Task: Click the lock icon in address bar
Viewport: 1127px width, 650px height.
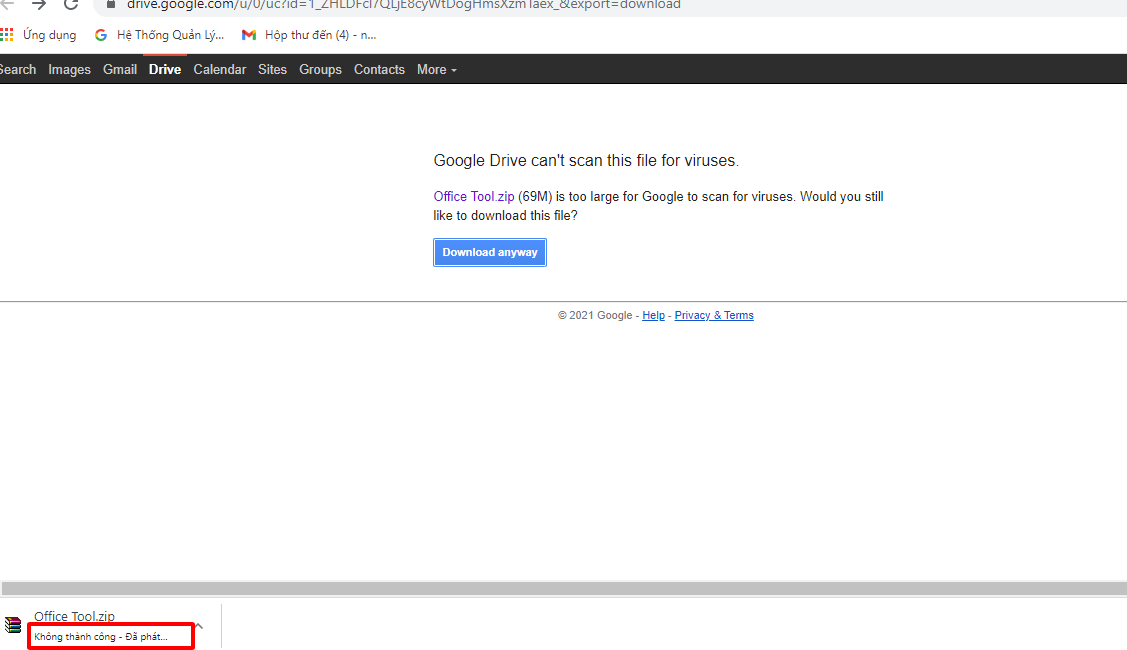Action: coord(111,4)
